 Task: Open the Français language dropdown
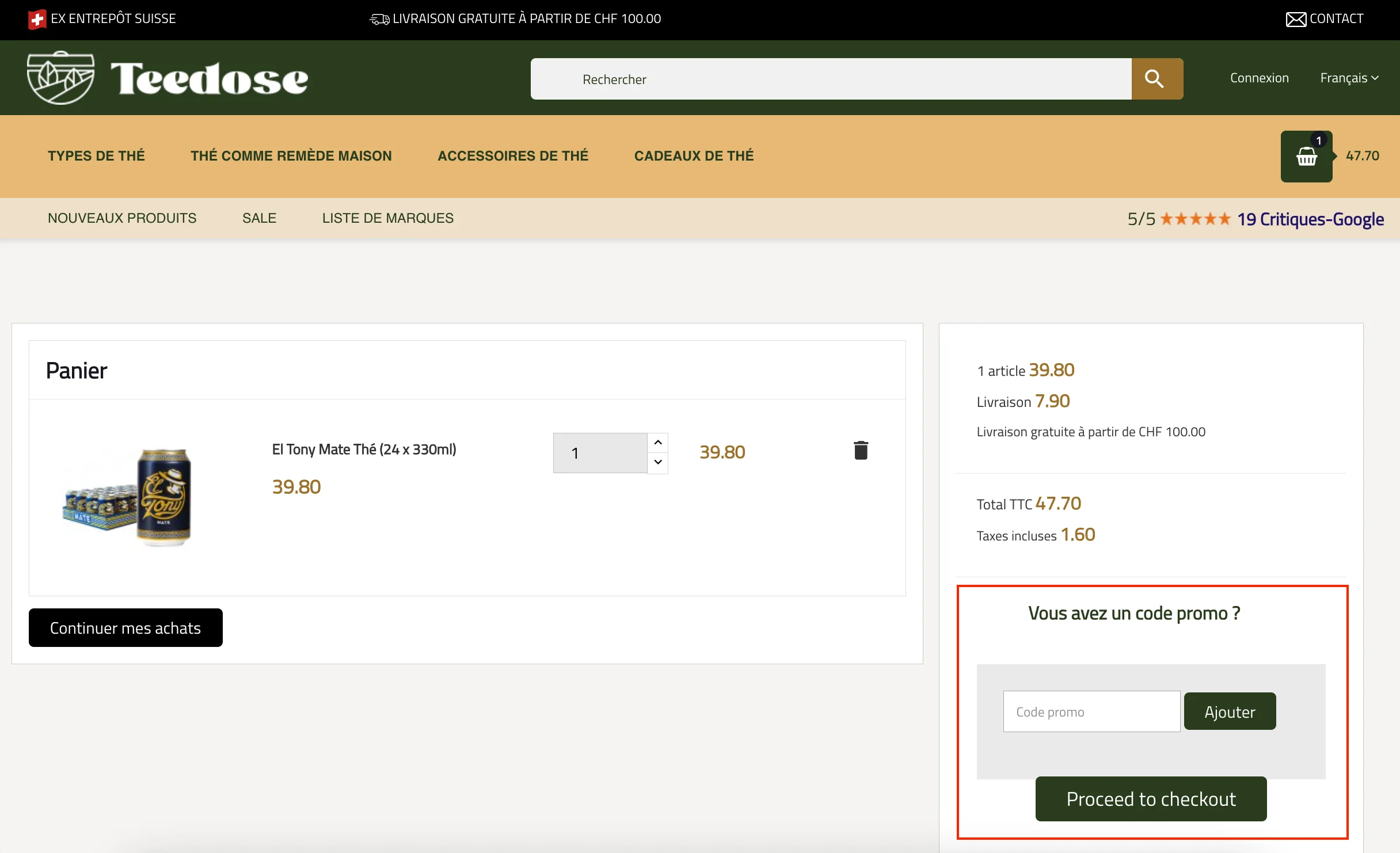pyautogui.click(x=1349, y=78)
